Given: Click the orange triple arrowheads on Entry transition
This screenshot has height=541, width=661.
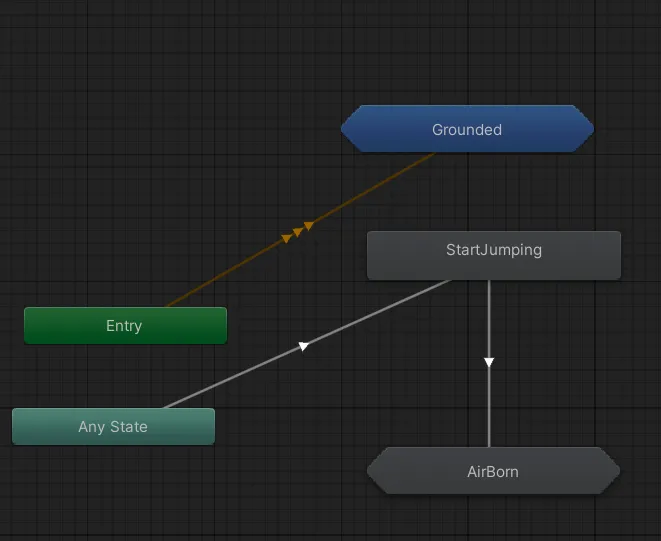Looking at the screenshot, I should pyautogui.click(x=298, y=232).
